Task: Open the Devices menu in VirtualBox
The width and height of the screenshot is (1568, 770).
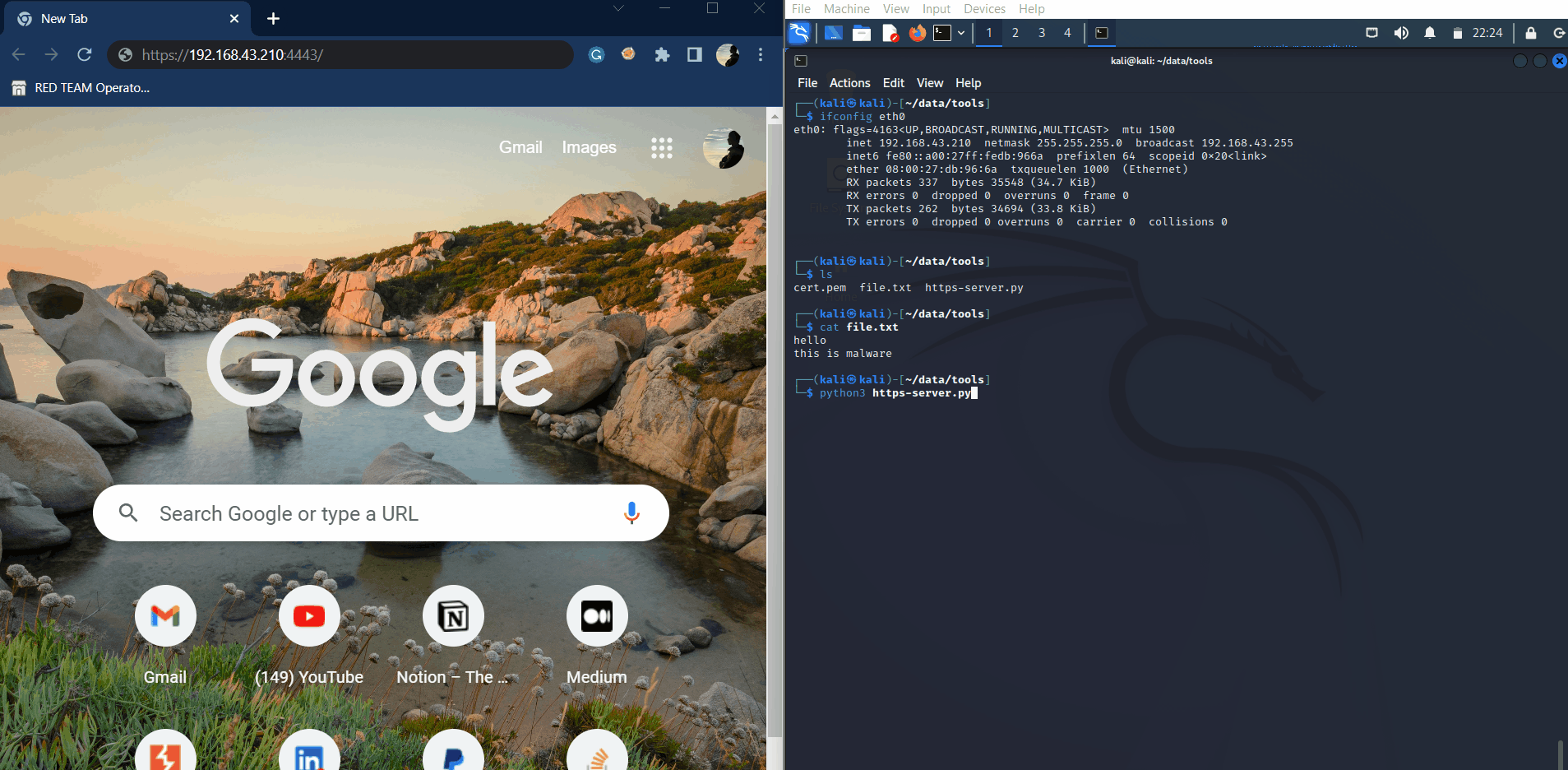Action: (983, 8)
